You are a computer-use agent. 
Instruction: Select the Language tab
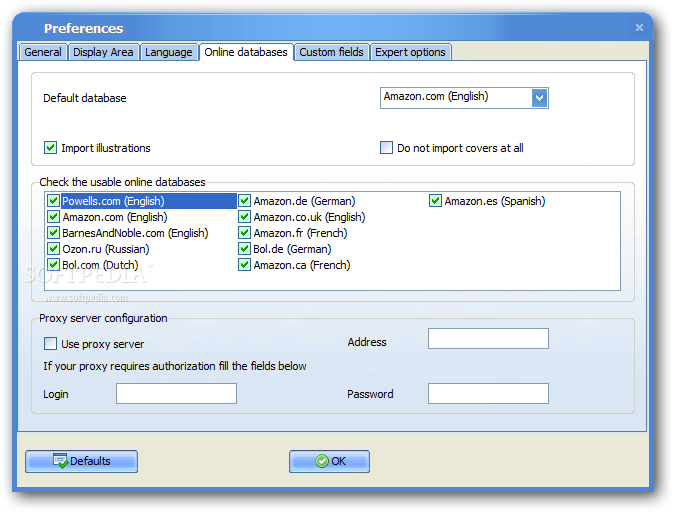[x=168, y=52]
